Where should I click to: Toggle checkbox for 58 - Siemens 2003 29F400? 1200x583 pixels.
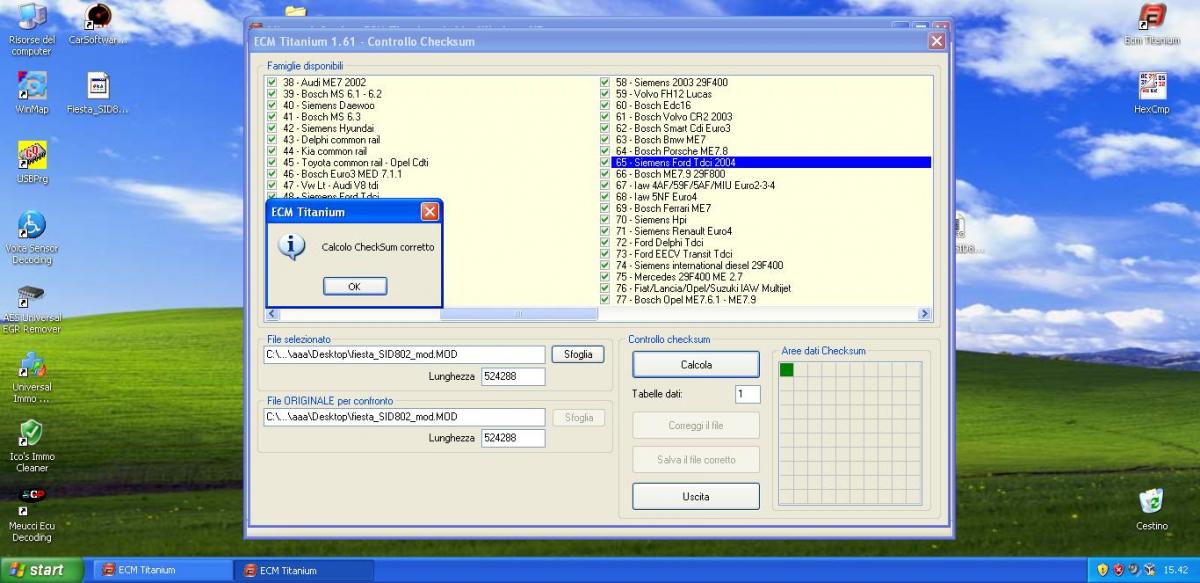coord(605,82)
